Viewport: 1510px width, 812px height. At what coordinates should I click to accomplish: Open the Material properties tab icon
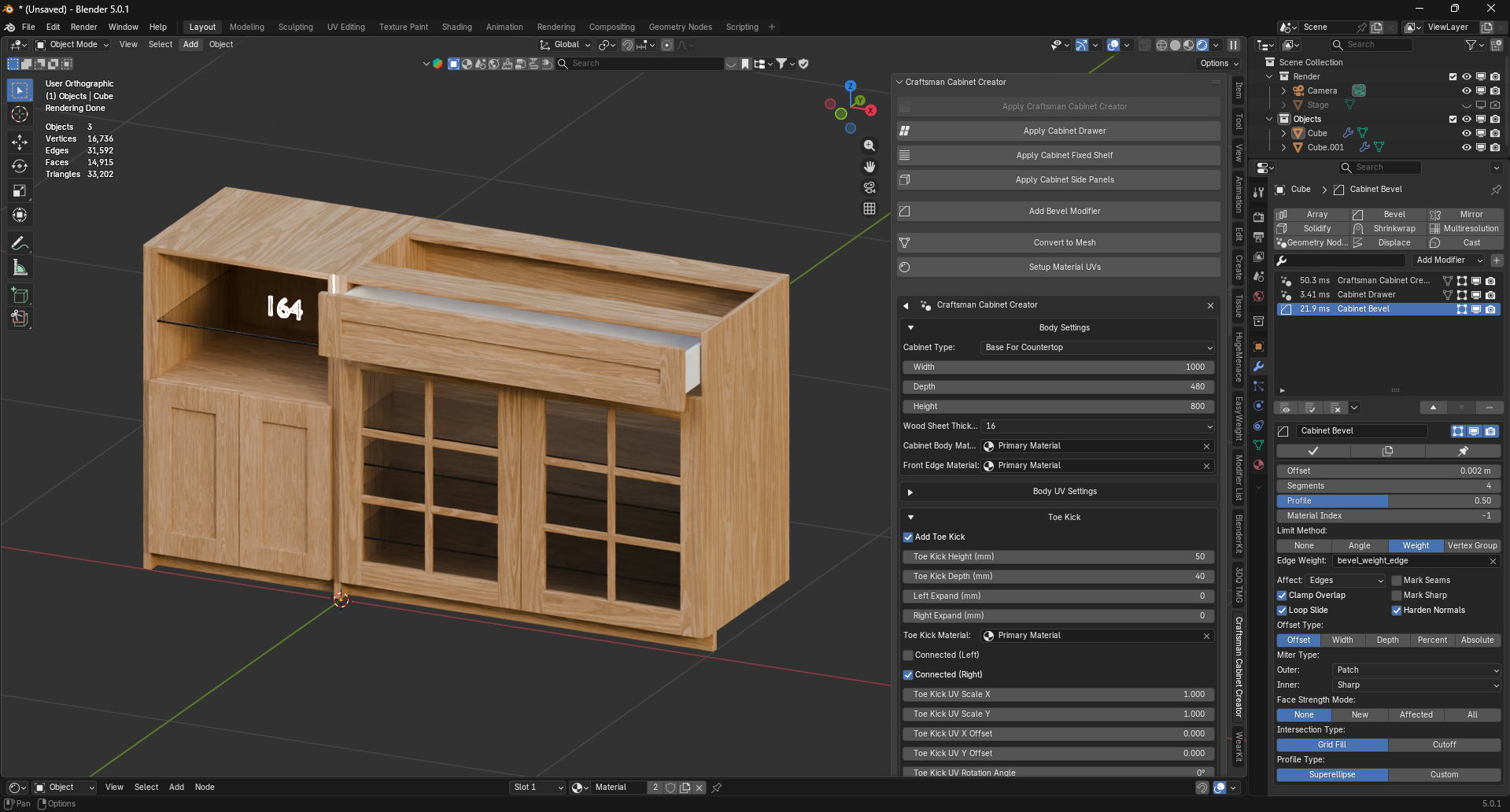click(1259, 465)
